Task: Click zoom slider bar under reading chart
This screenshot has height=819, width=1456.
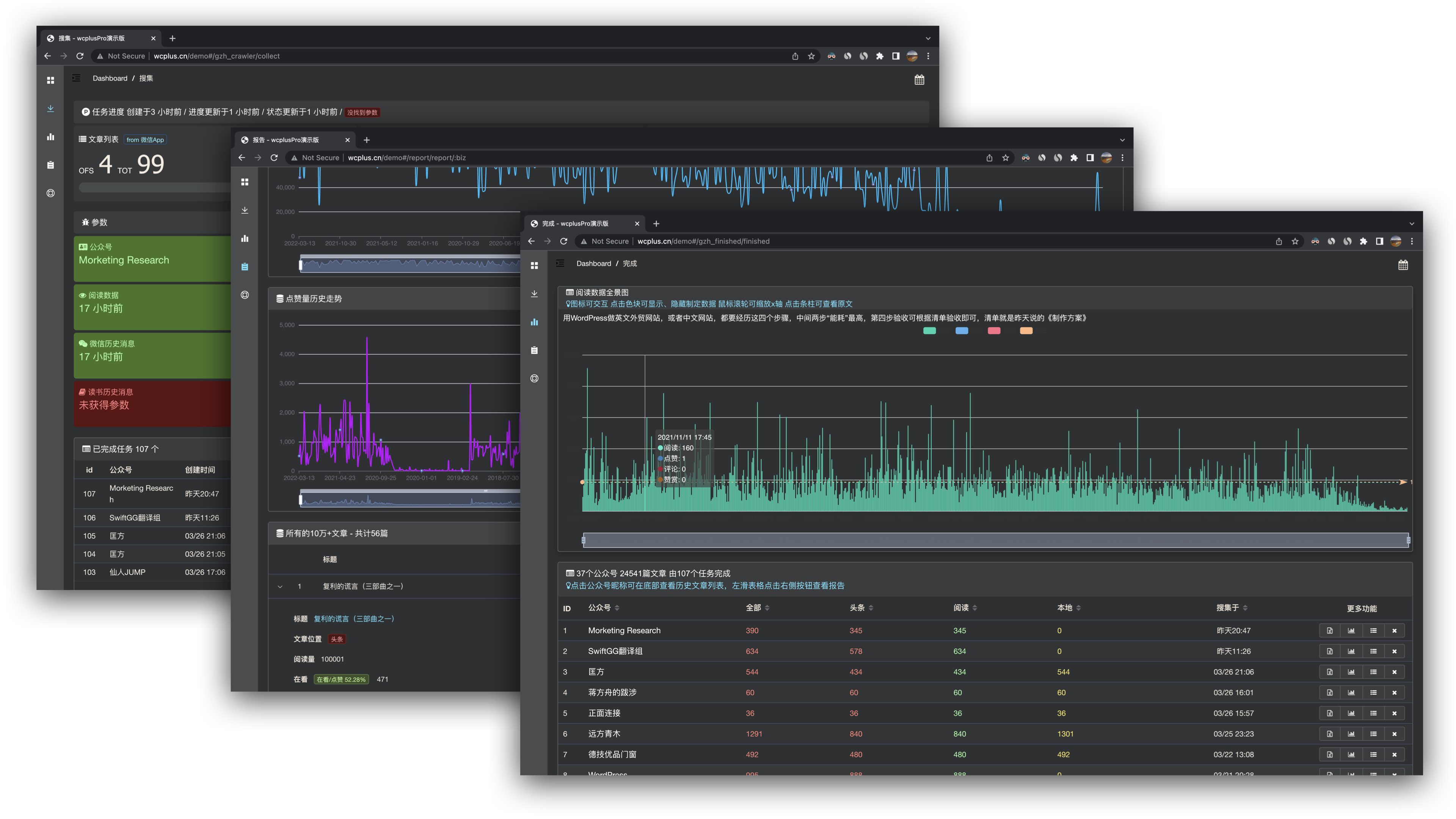Action: click(x=995, y=540)
